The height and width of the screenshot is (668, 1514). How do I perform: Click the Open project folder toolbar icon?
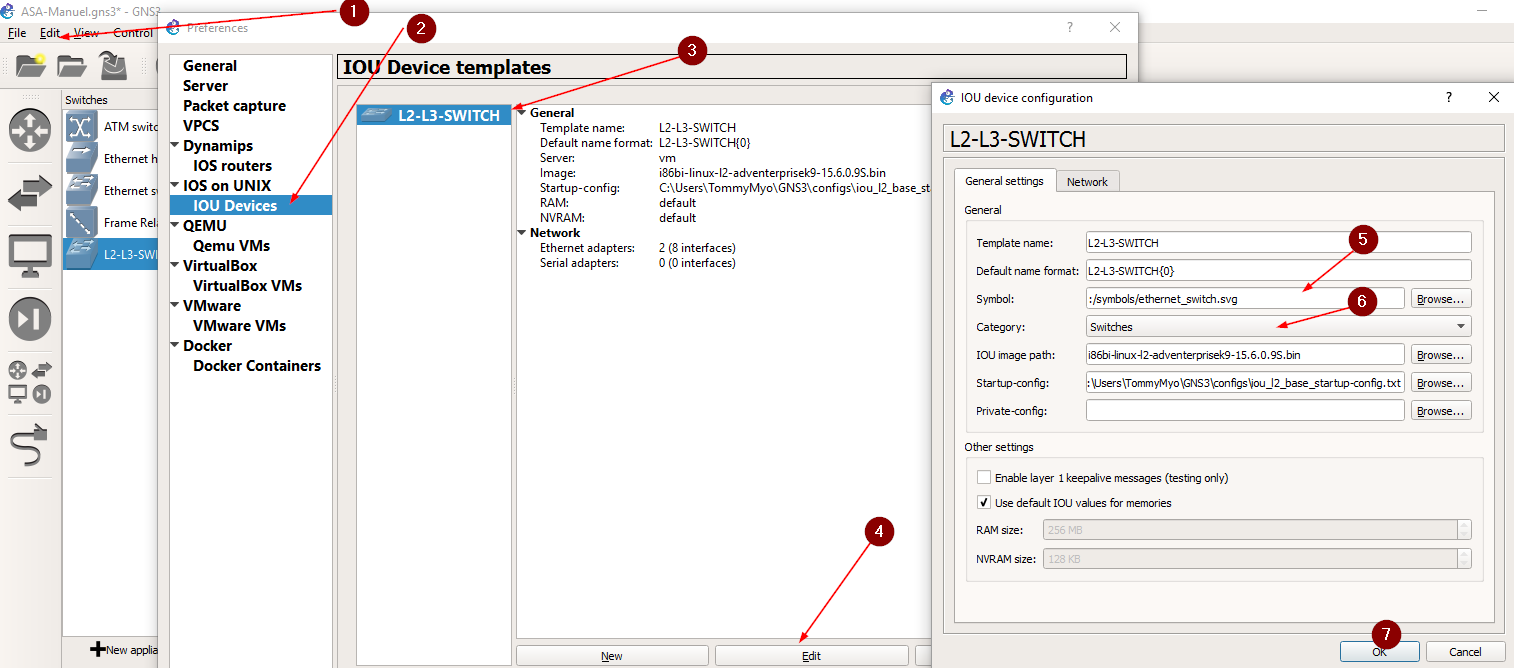(x=72, y=66)
